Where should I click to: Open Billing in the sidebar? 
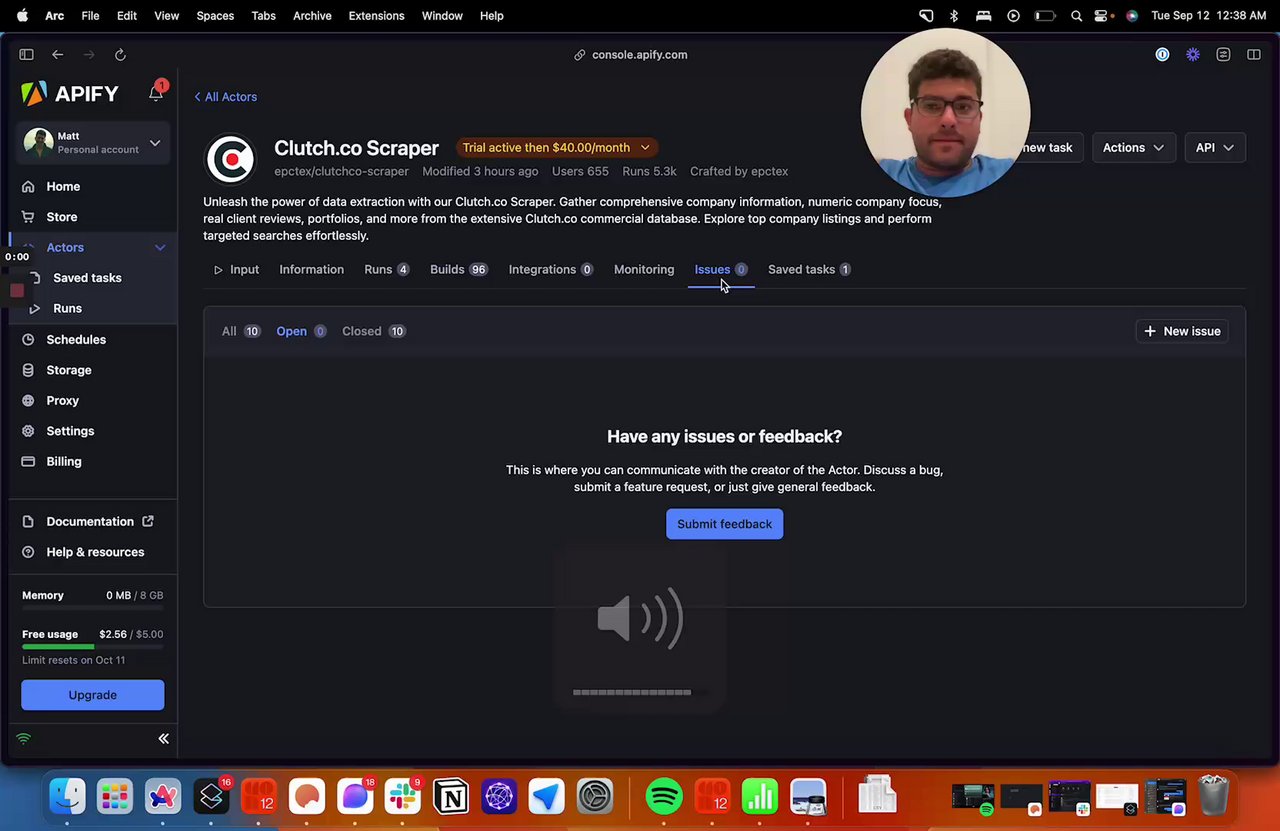(x=64, y=462)
